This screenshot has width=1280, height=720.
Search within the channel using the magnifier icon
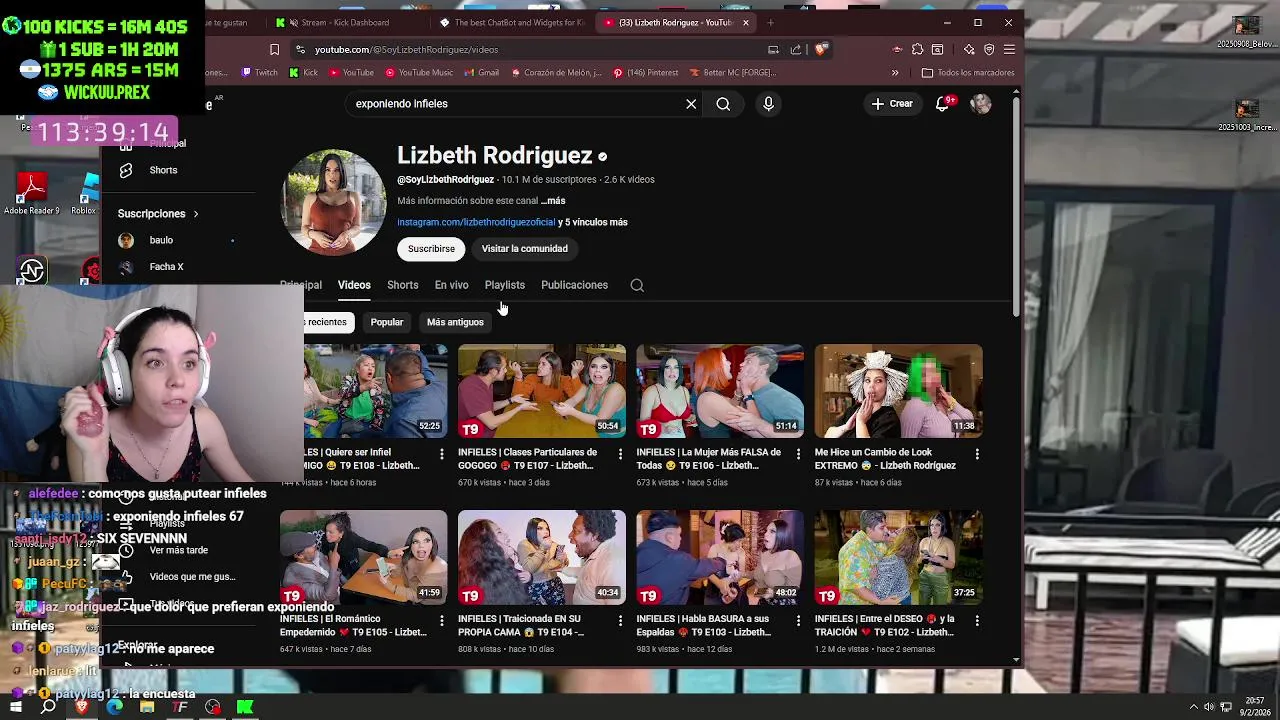tap(637, 285)
